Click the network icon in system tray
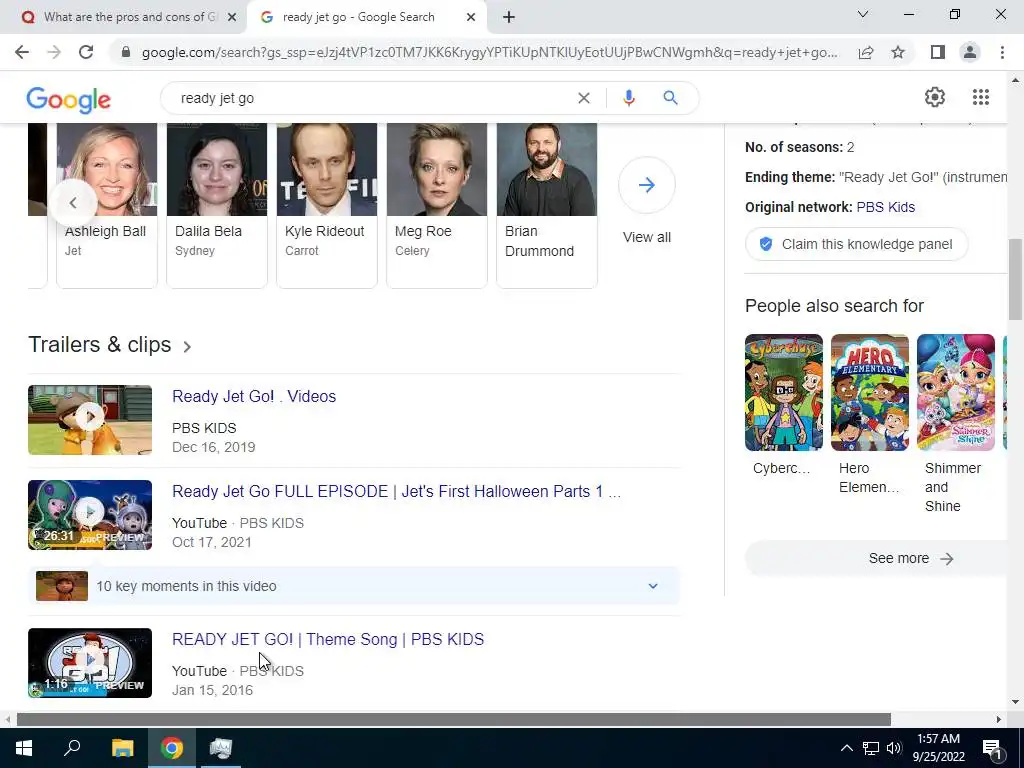Viewport: 1024px width, 768px height. click(871, 748)
